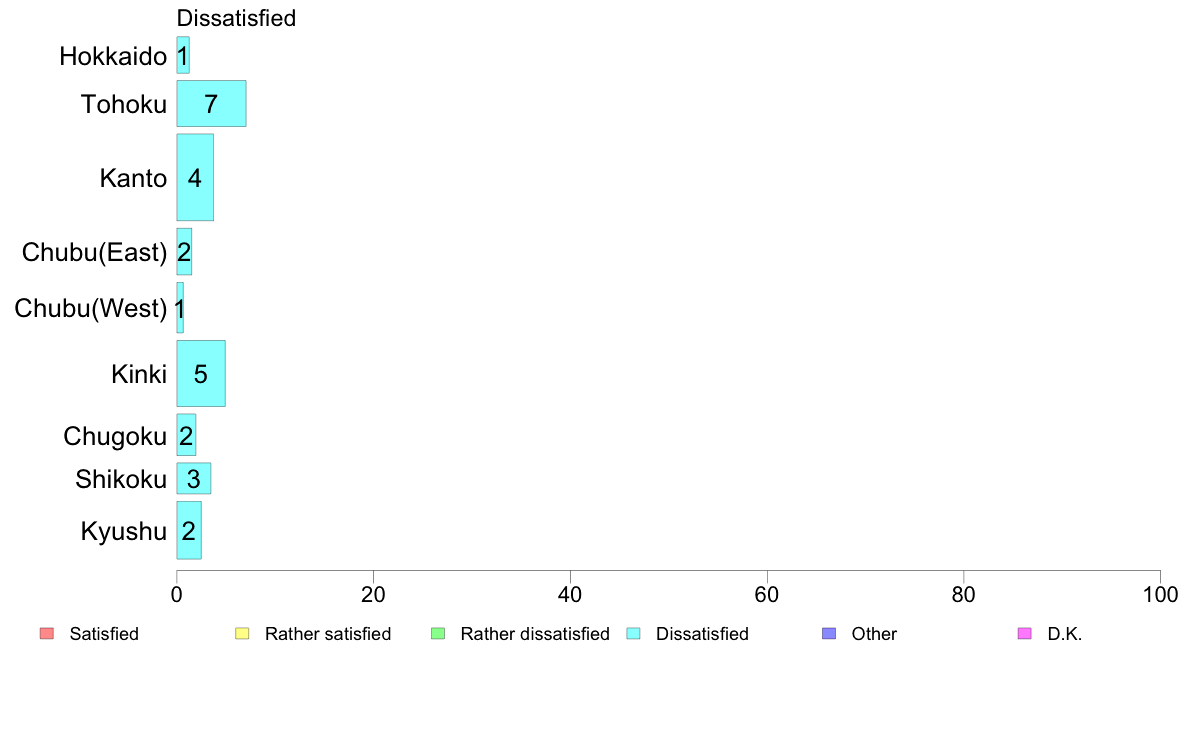Select the Hokkaido bar showing 1
Screen dimensions: 1188x736
point(183,55)
